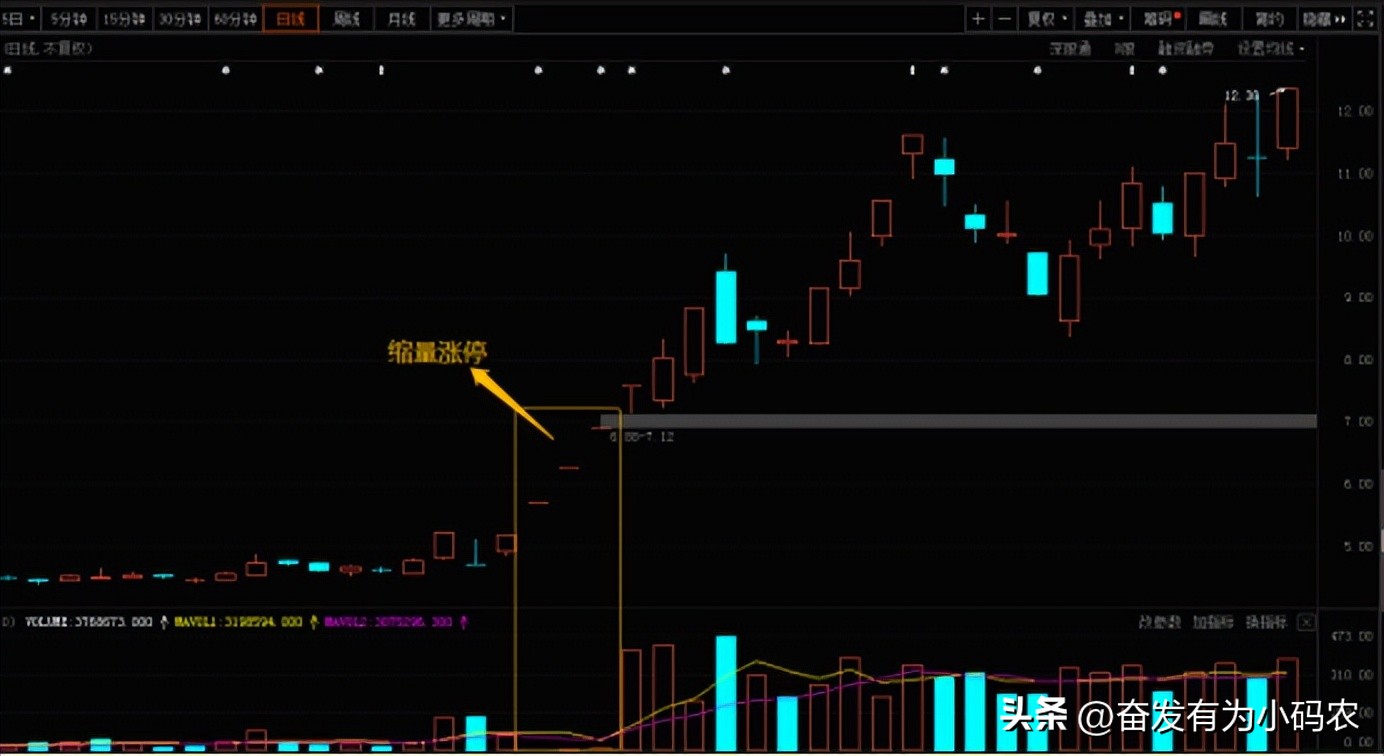Click the tall cyan candlestick near 9.00
The image size is (1384, 756).
tap(726, 307)
